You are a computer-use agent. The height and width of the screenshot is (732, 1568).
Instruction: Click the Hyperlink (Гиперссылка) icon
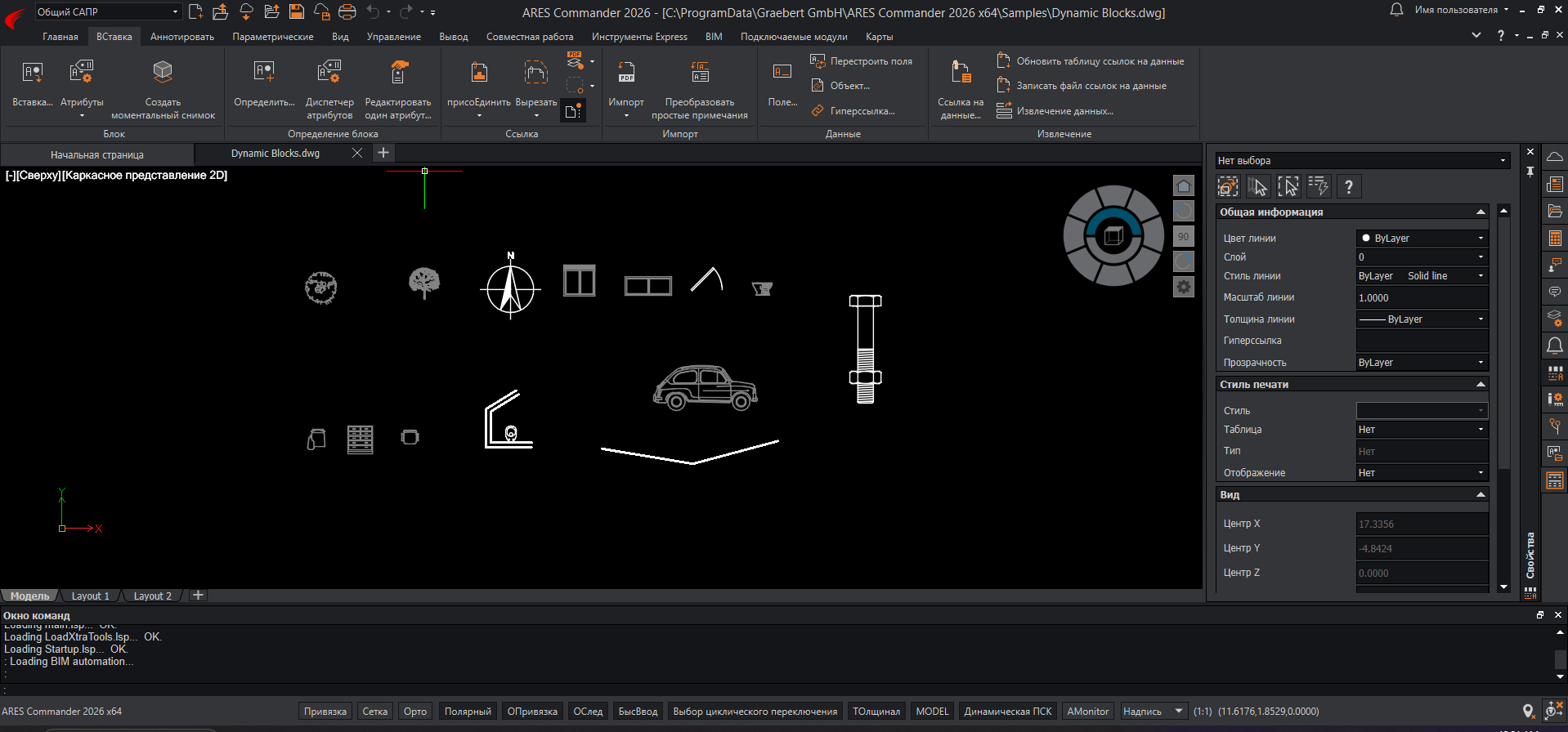818,111
